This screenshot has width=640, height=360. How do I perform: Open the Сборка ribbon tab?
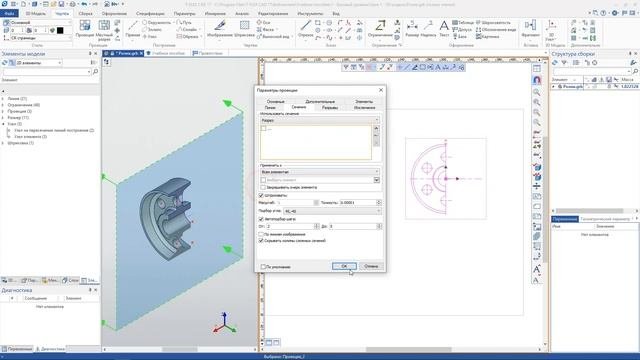coord(85,13)
